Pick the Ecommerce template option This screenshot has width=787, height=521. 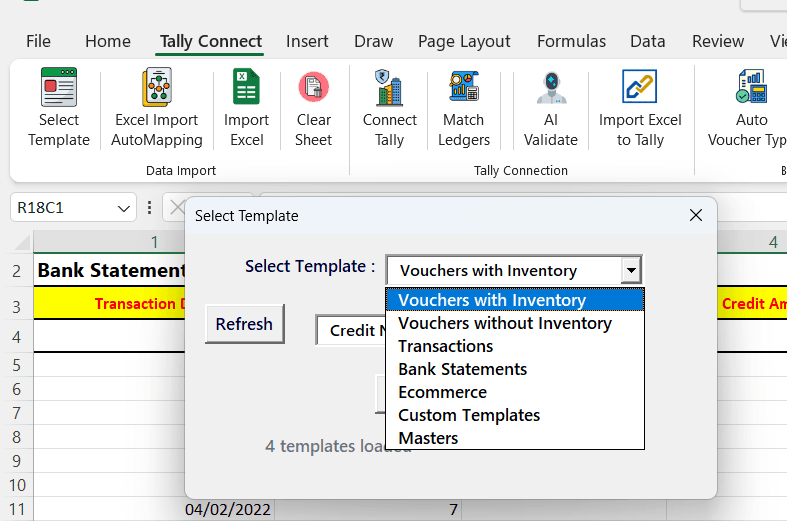pos(442,392)
